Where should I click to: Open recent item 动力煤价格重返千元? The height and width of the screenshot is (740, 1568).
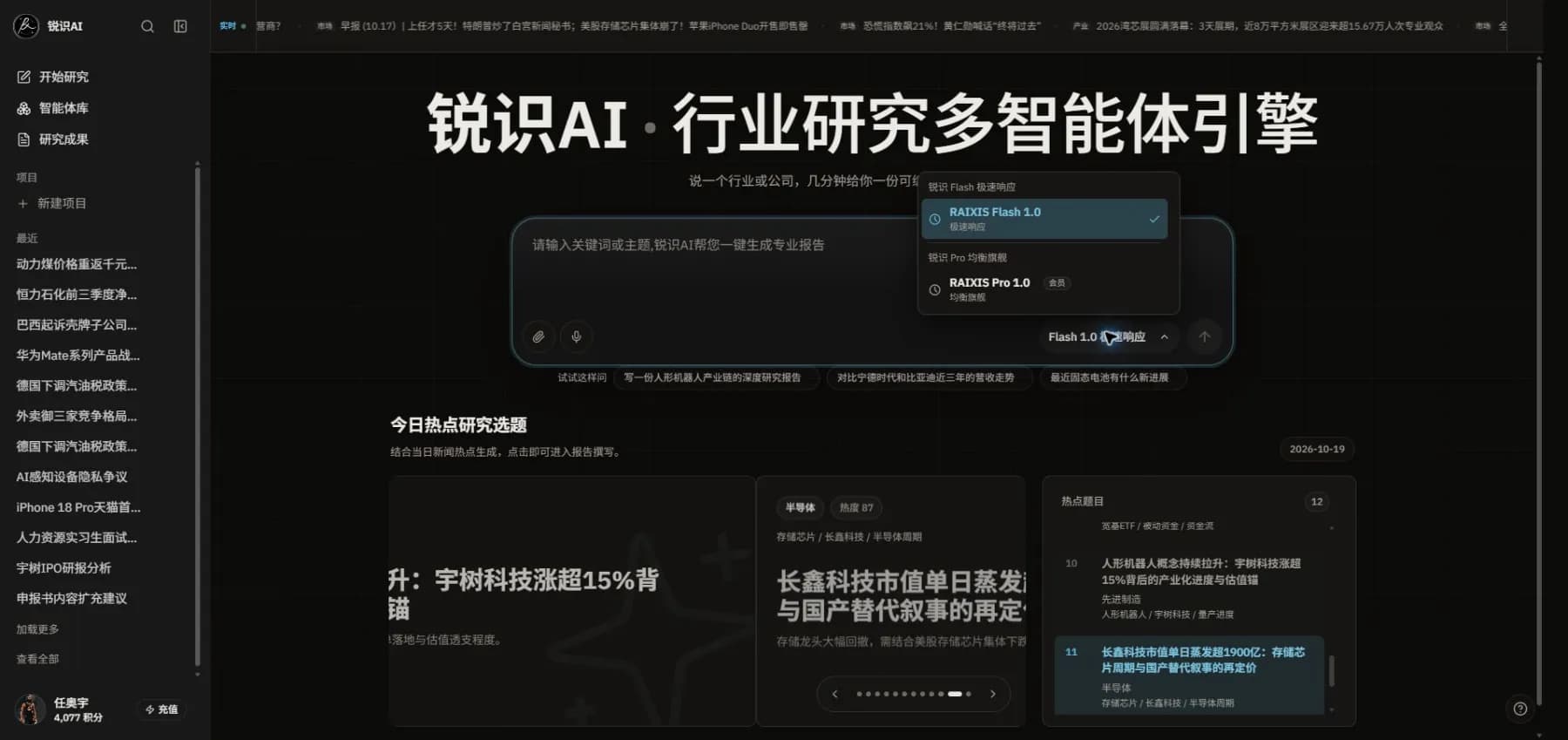77,264
